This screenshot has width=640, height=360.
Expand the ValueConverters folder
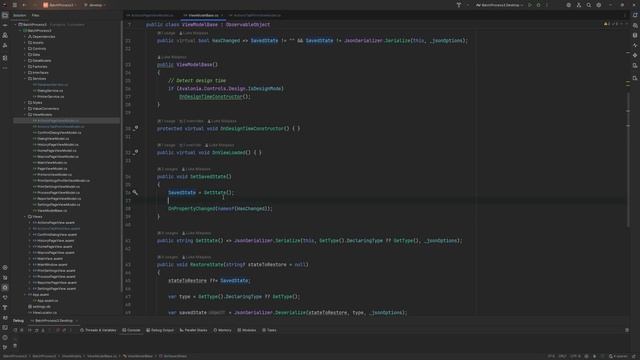pyautogui.click(x=25, y=109)
